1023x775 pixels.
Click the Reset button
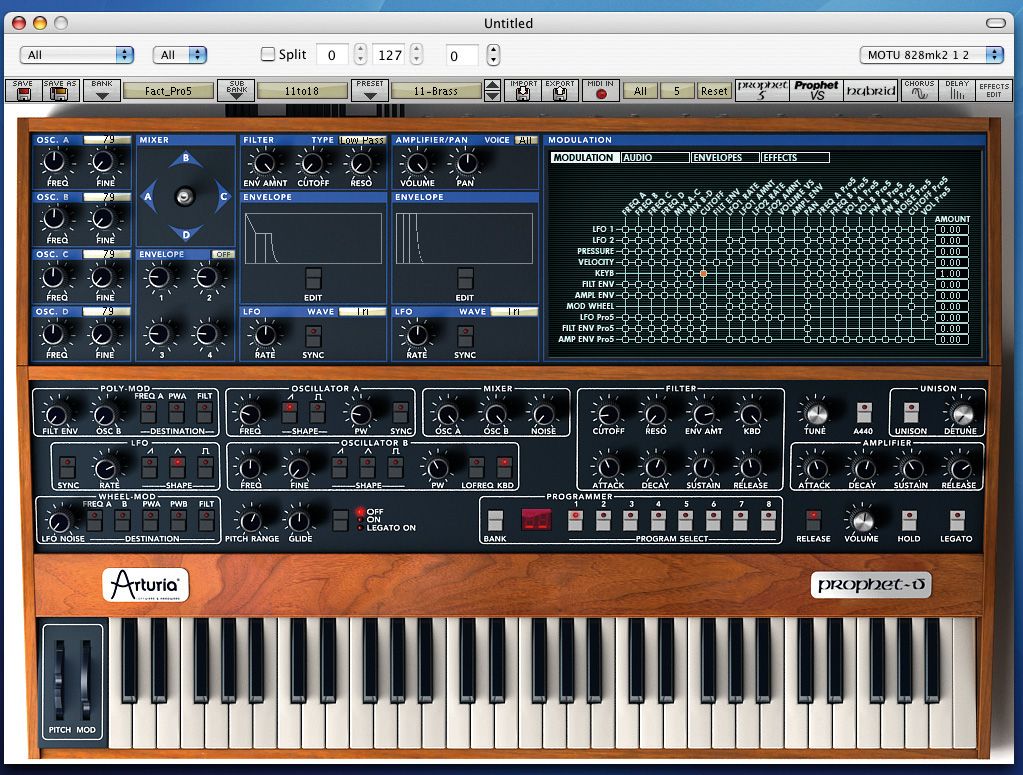point(714,91)
